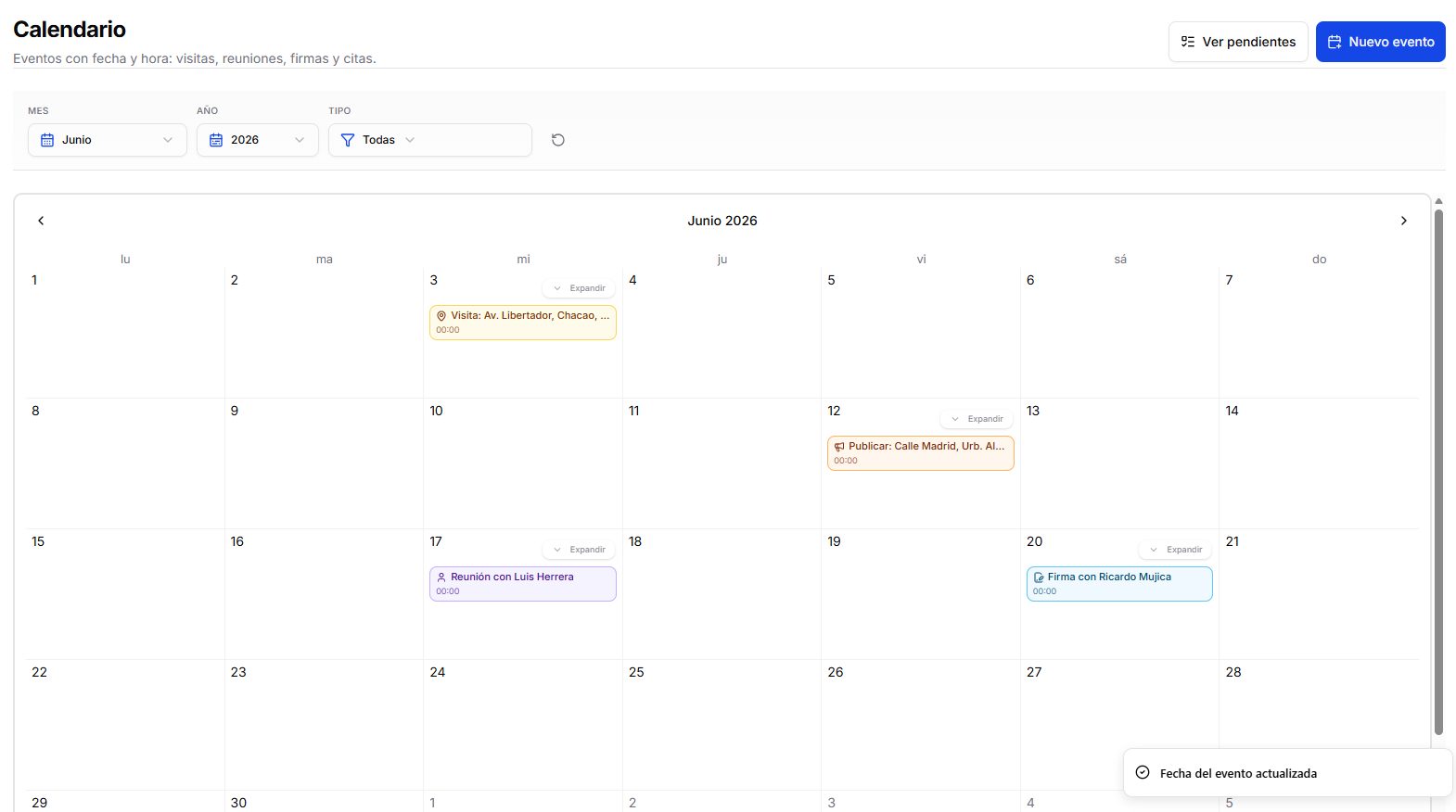This screenshot has width=1456, height=812.
Task: Expand events for June 20
Action: click(1175, 550)
